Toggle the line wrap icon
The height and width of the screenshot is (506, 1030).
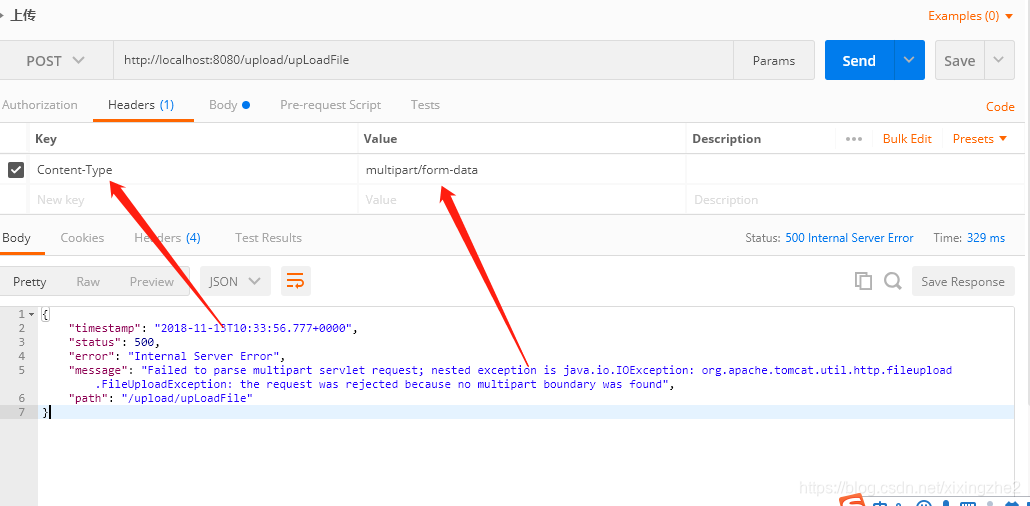[x=296, y=281]
